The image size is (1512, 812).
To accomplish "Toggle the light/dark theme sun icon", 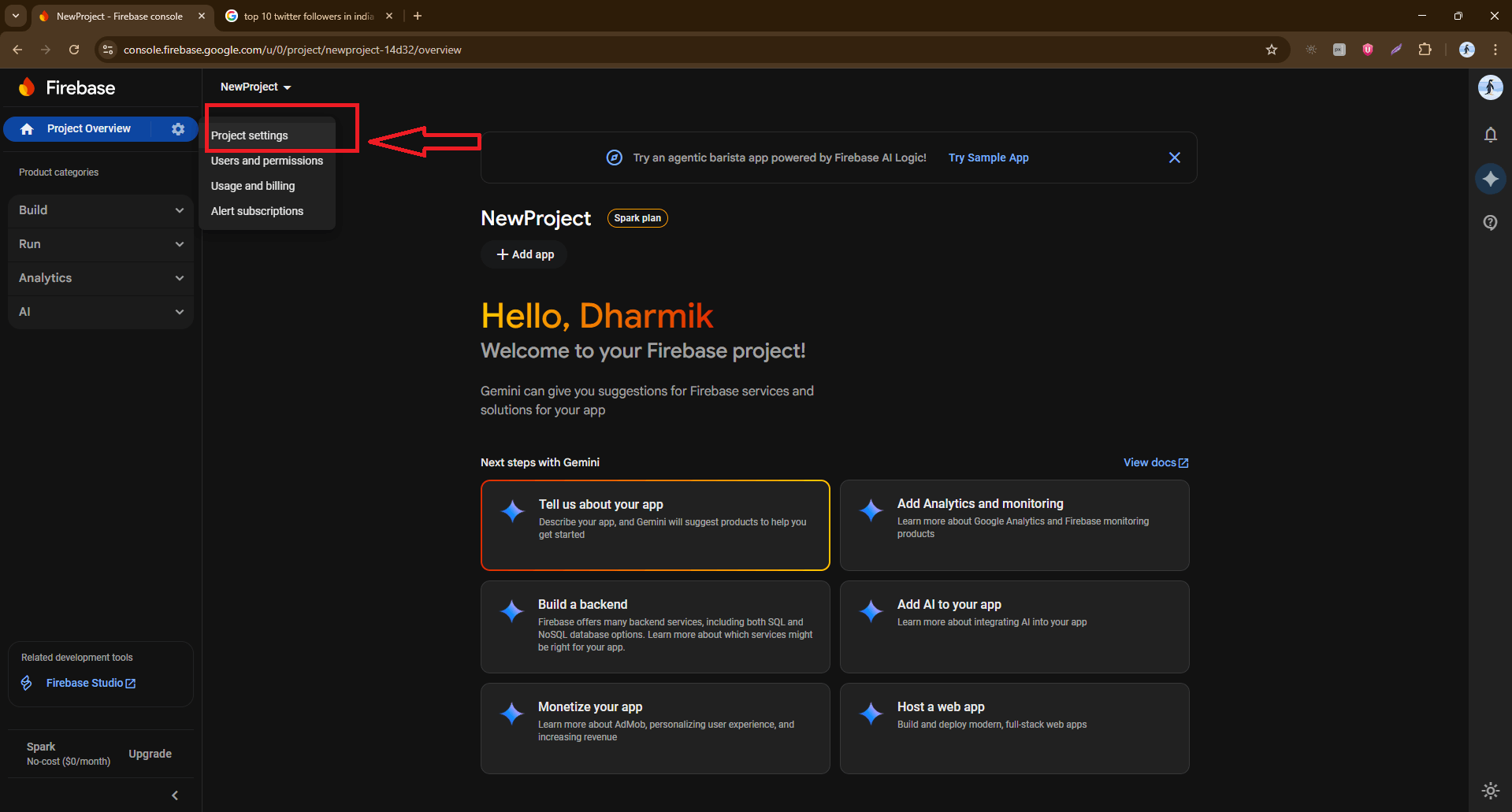I will click(x=1490, y=790).
